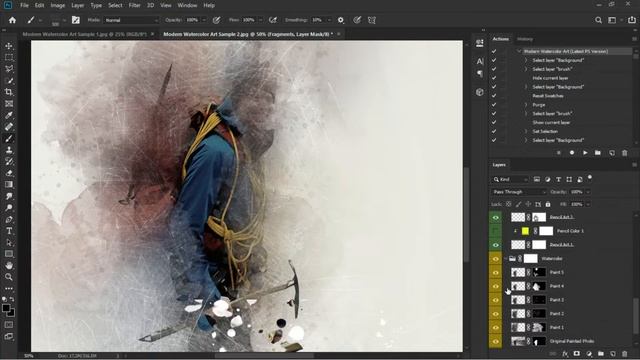This screenshot has width=640, height=360.
Task: Open the File menu
Action: point(24,5)
